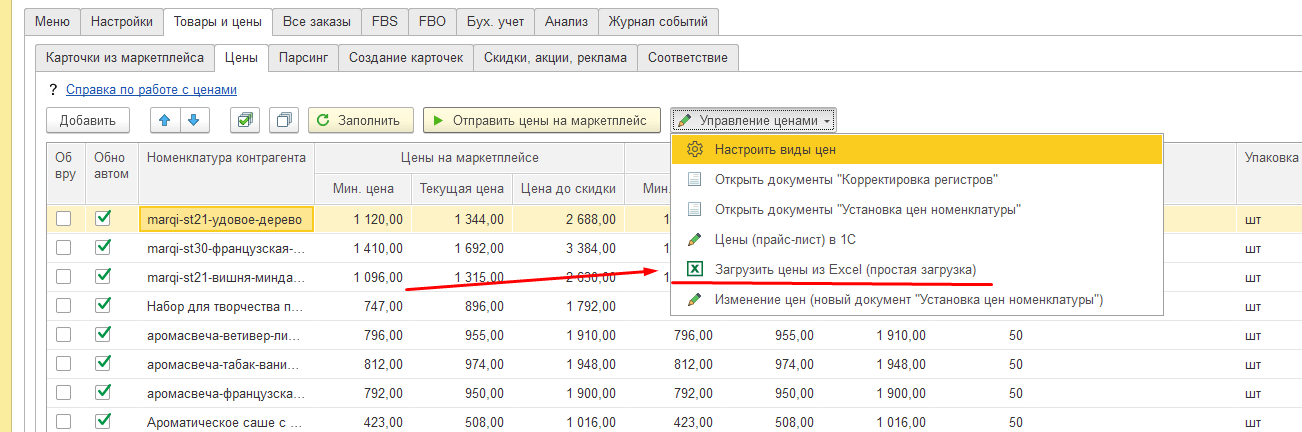Collapse the Управление ценами dropdown
Screen dimensions: 1302x432
click(754, 120)
